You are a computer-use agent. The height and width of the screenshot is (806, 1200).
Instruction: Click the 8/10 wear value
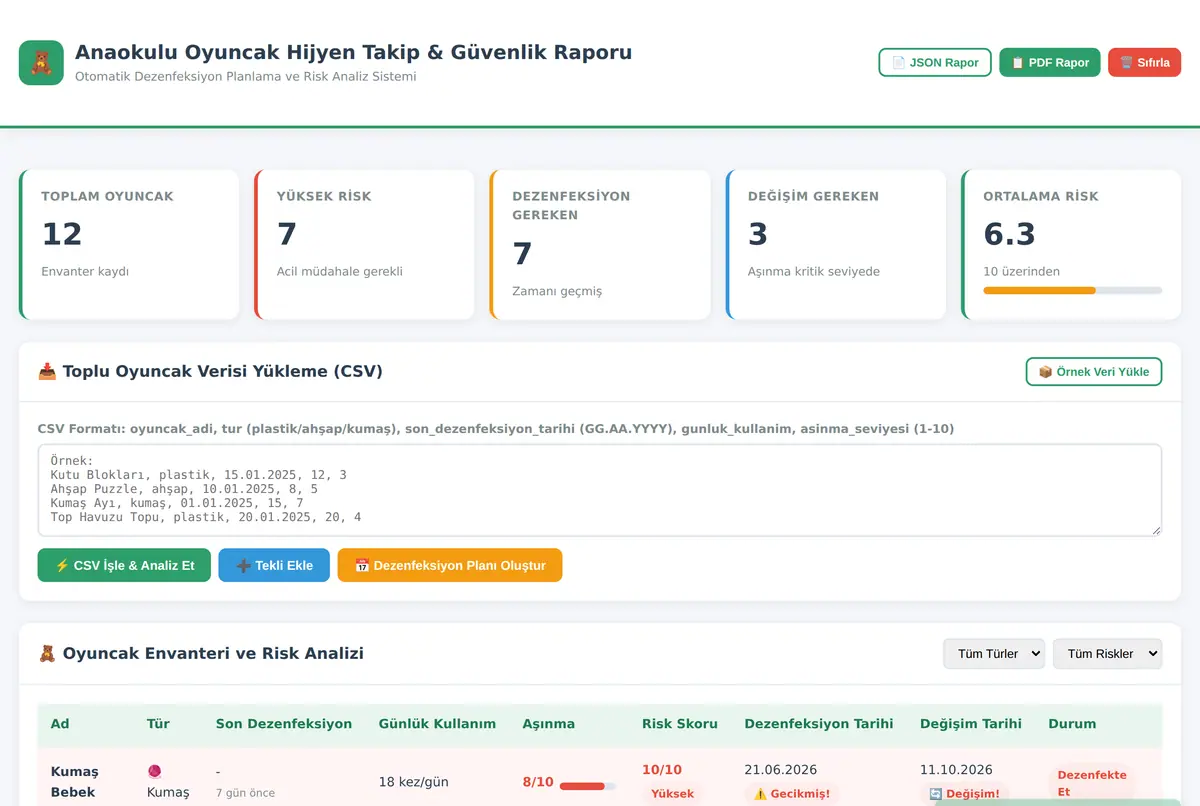point(538,782)
